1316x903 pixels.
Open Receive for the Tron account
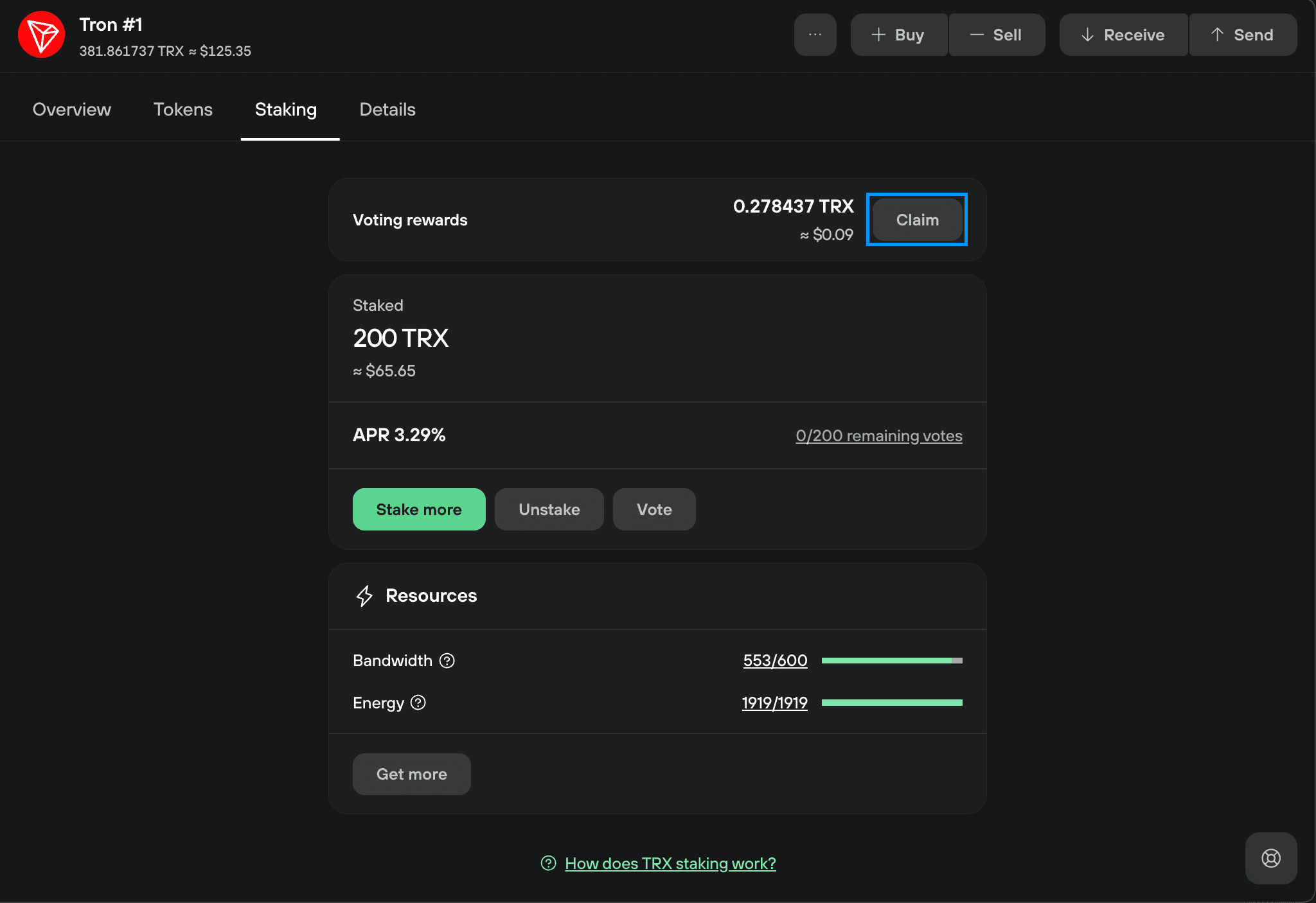tap(1123, 35)
